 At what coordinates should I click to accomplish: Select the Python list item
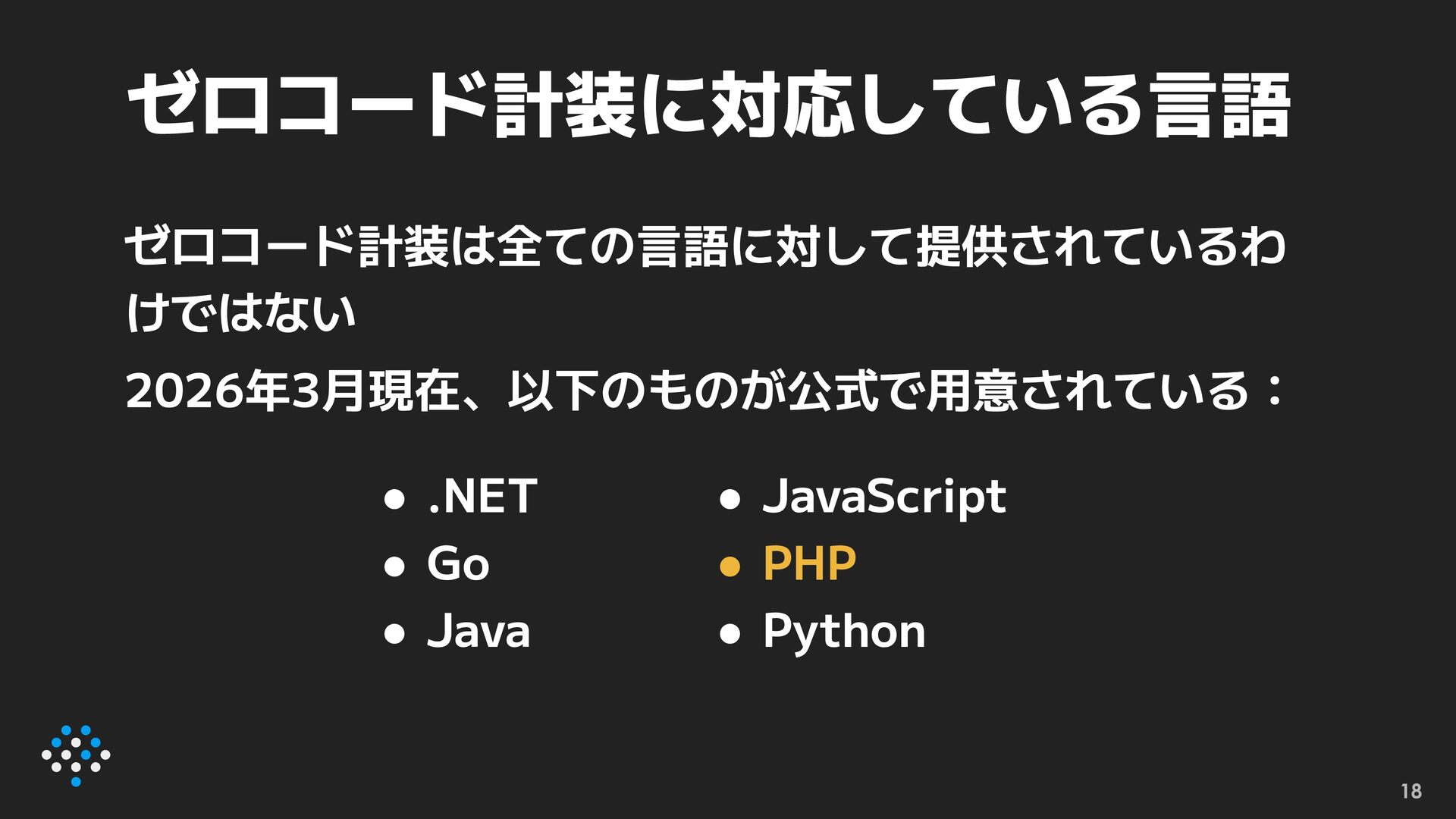(x=844, y=632)
